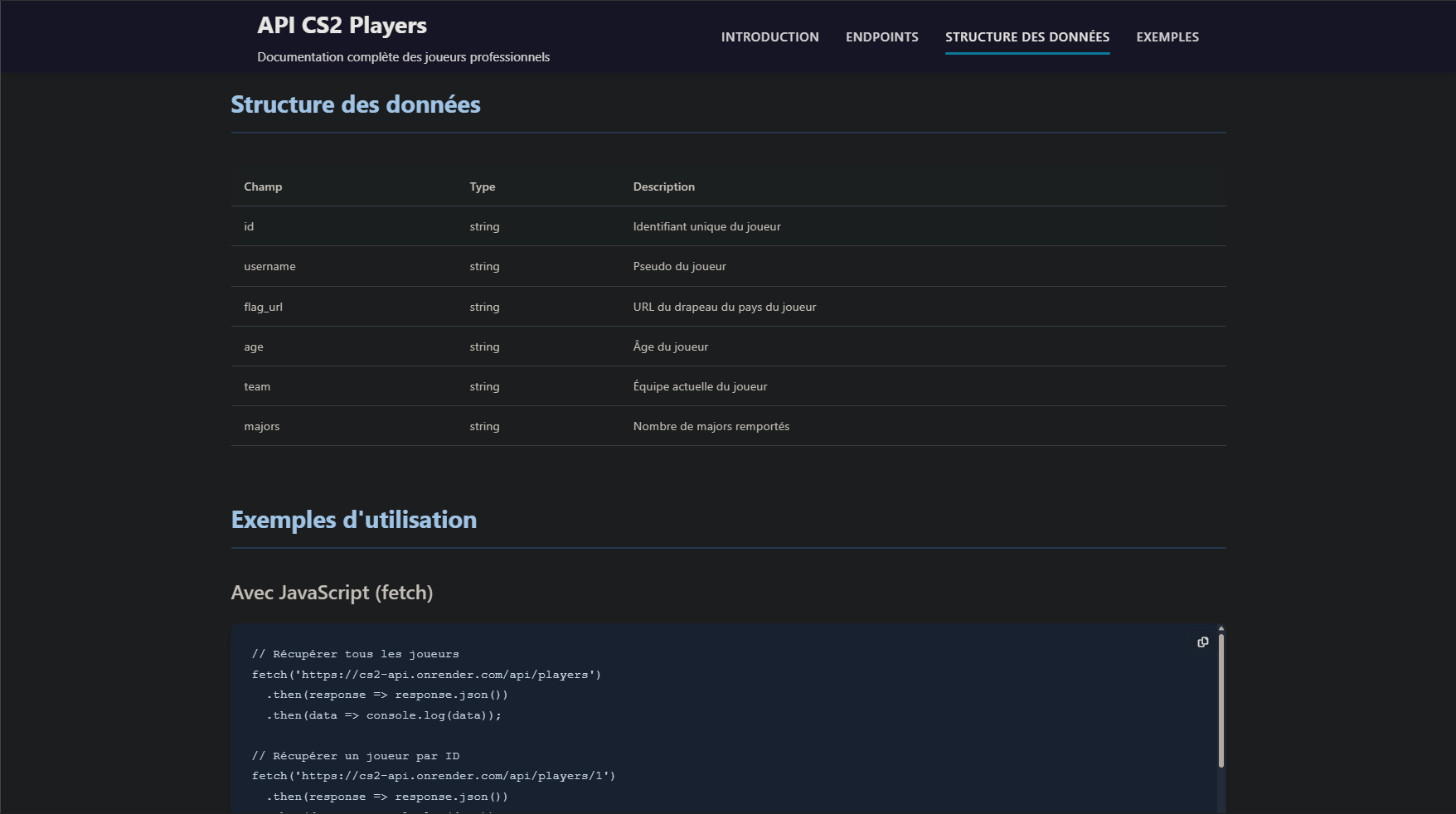Click 'URL du drapeau du pays du joueur'
This screenshot has width=1456, height=814.
[724, 307]
